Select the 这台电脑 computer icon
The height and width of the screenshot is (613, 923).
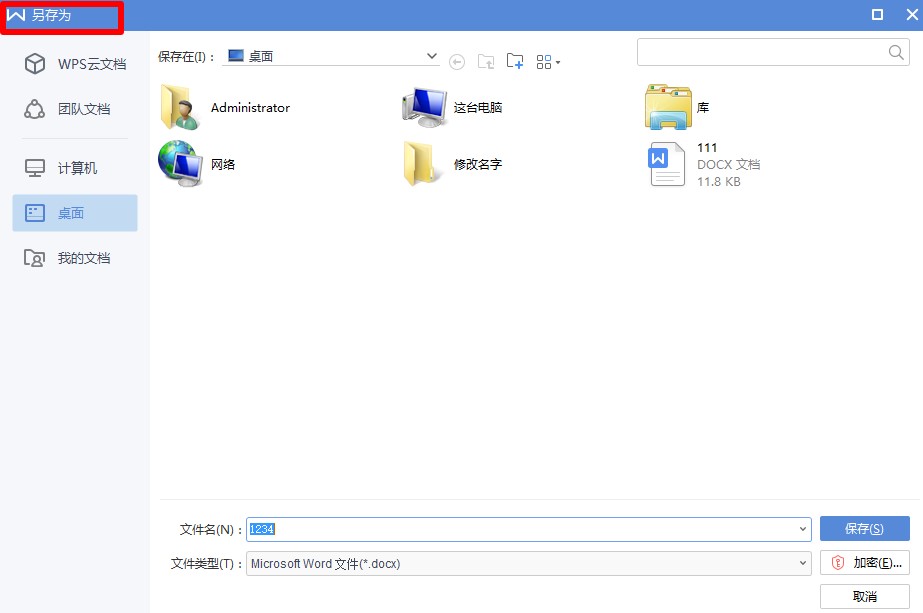(x=424, y=107)
